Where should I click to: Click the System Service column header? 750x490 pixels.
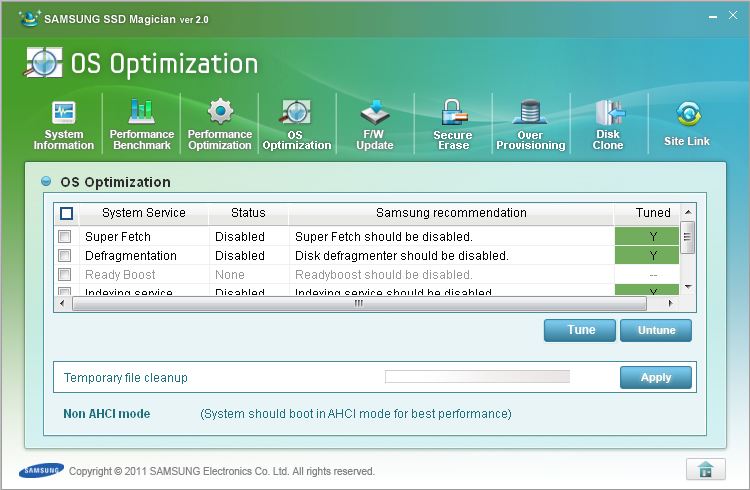(x=143, y=213)
